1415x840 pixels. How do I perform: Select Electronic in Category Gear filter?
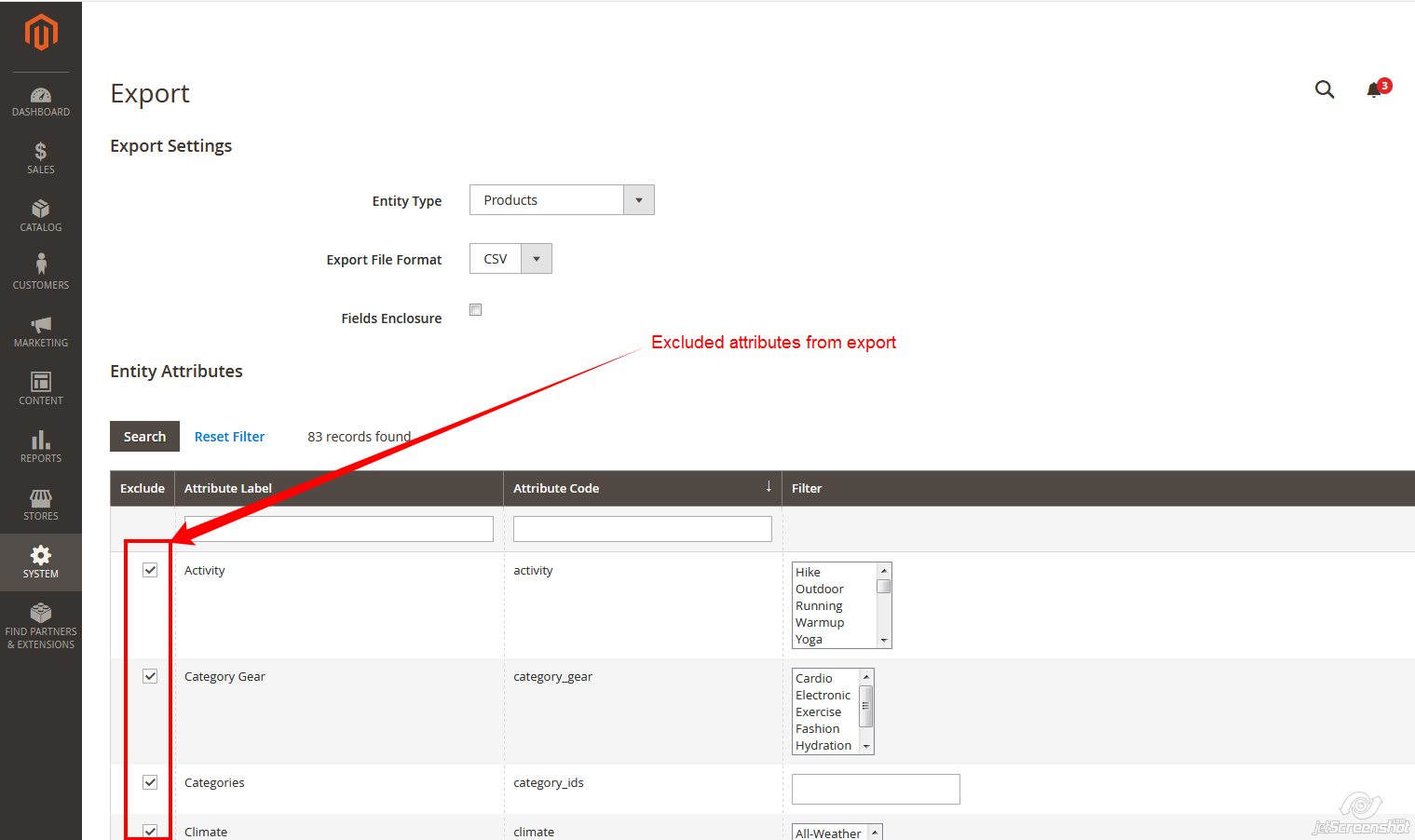[823, 696]
